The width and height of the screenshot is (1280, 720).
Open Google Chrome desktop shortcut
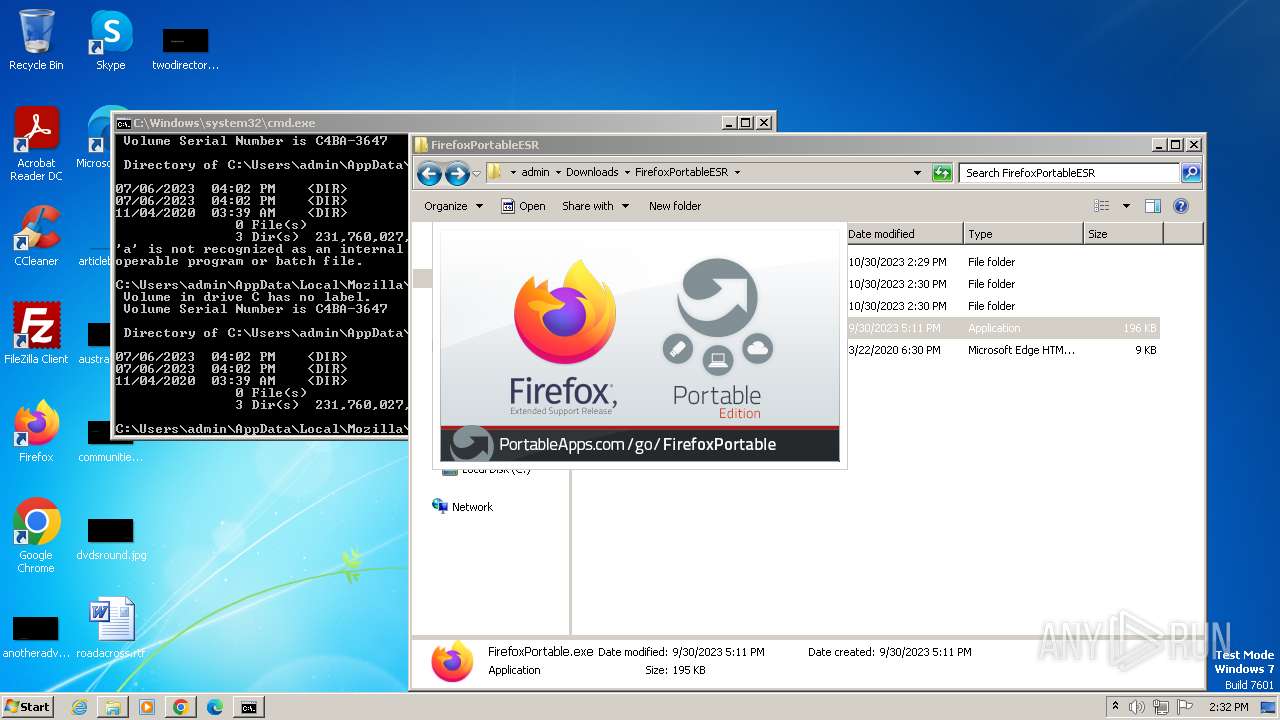coord(36,536)
